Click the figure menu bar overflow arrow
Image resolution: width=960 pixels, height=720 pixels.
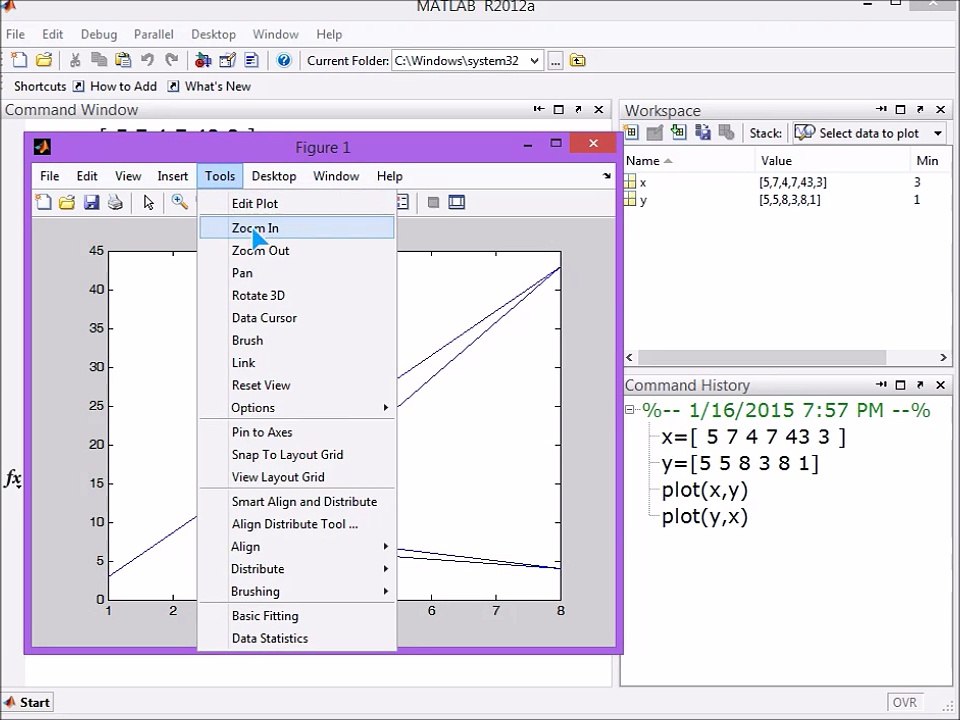coord(606,176)
